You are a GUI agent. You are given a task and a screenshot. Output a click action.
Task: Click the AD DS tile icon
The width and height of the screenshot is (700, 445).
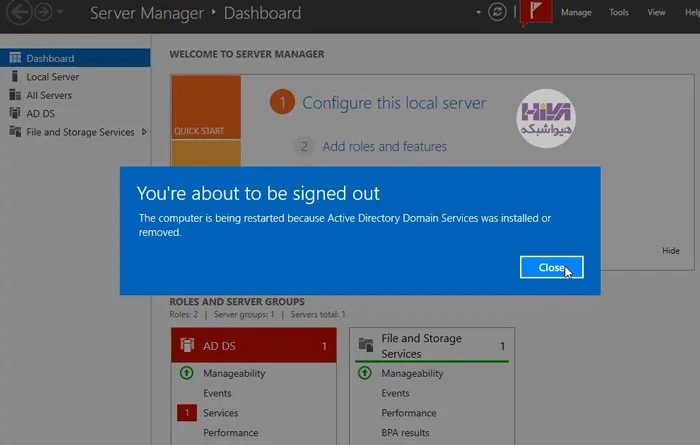(x=187, y=345)
